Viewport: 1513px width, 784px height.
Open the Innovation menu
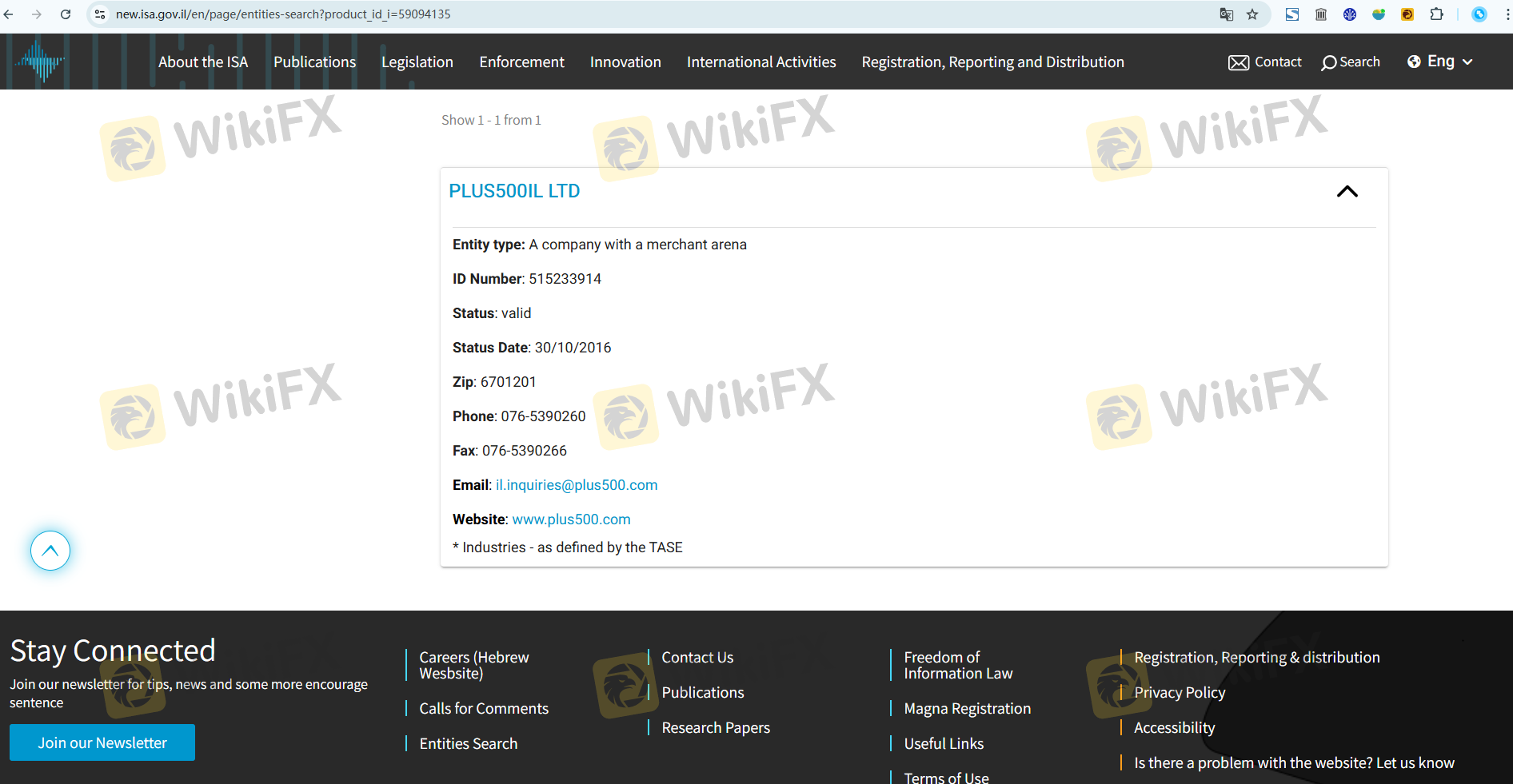click(625, 62)
